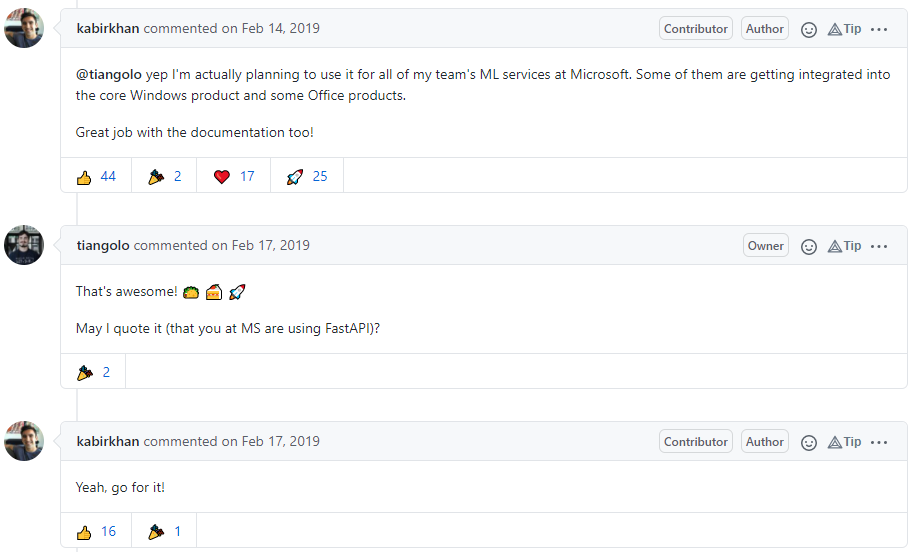Image resolution: width=916 pixels, height=552 pixels.
Task: Click tiangolo's profile avatar
Action: click(x=24, y=245)
